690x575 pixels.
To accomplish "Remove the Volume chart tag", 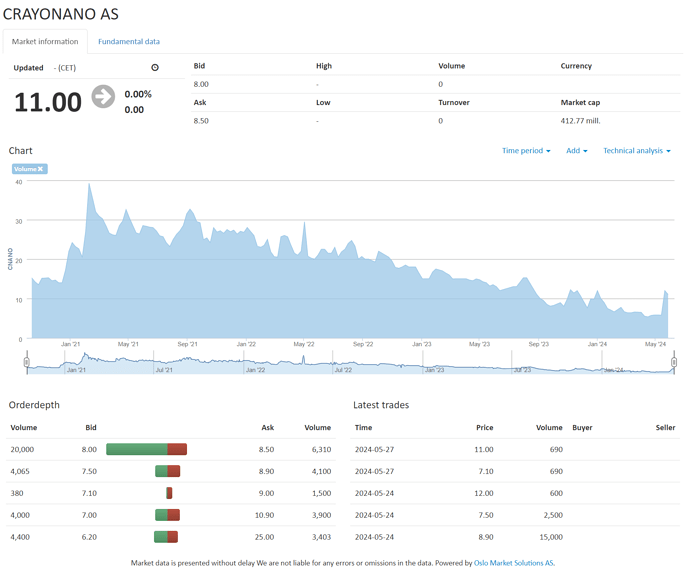I will [40, 169].
